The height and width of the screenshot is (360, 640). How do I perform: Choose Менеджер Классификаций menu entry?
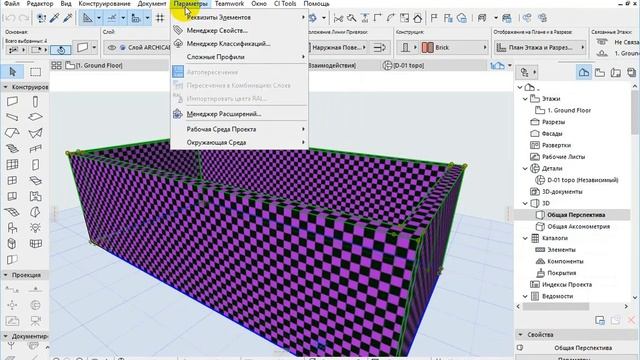[239, 44]
